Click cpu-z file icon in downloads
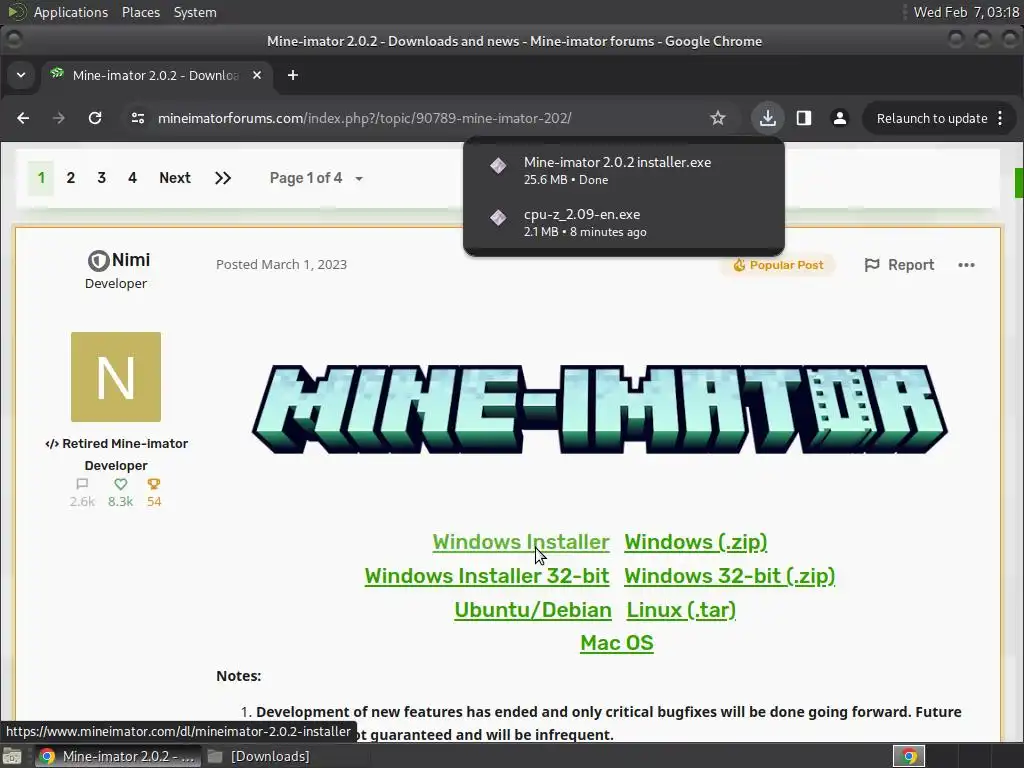 point(498,217)
